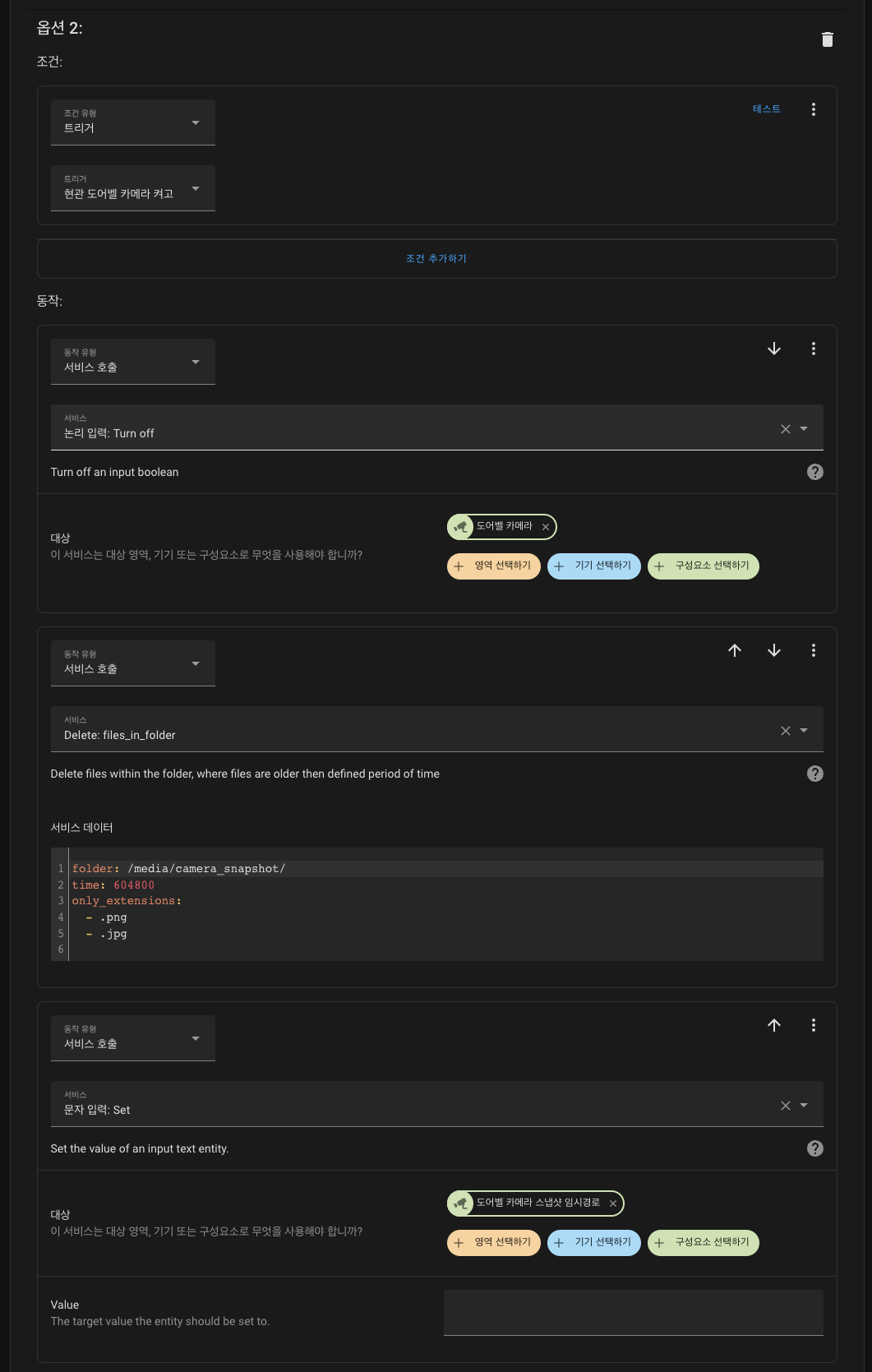Expand the 문자 입력: Set service list
The height and width of the screenshot is (1372, 872).
(804, 1106)
